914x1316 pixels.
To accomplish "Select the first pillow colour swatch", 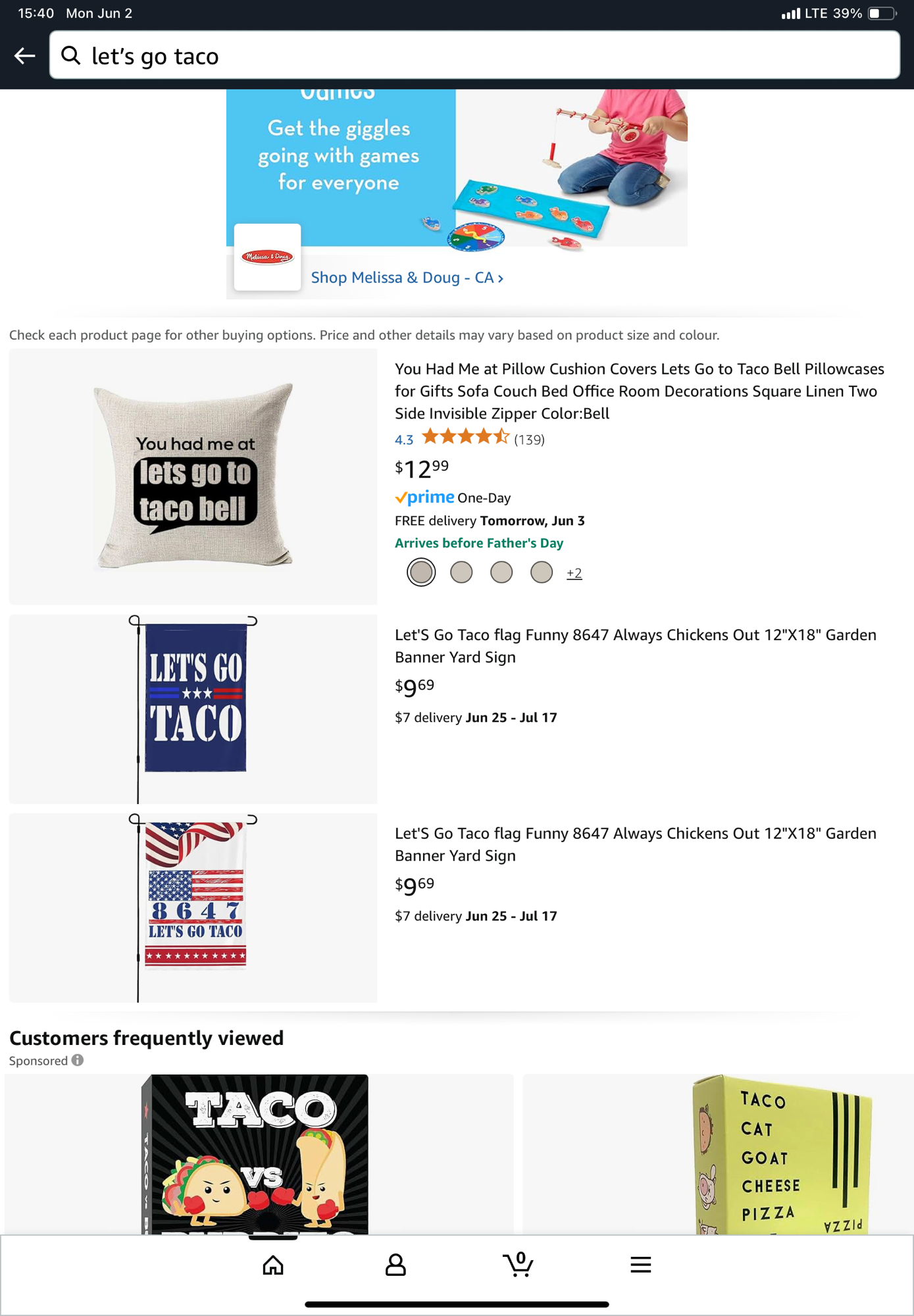I will 421,572.
